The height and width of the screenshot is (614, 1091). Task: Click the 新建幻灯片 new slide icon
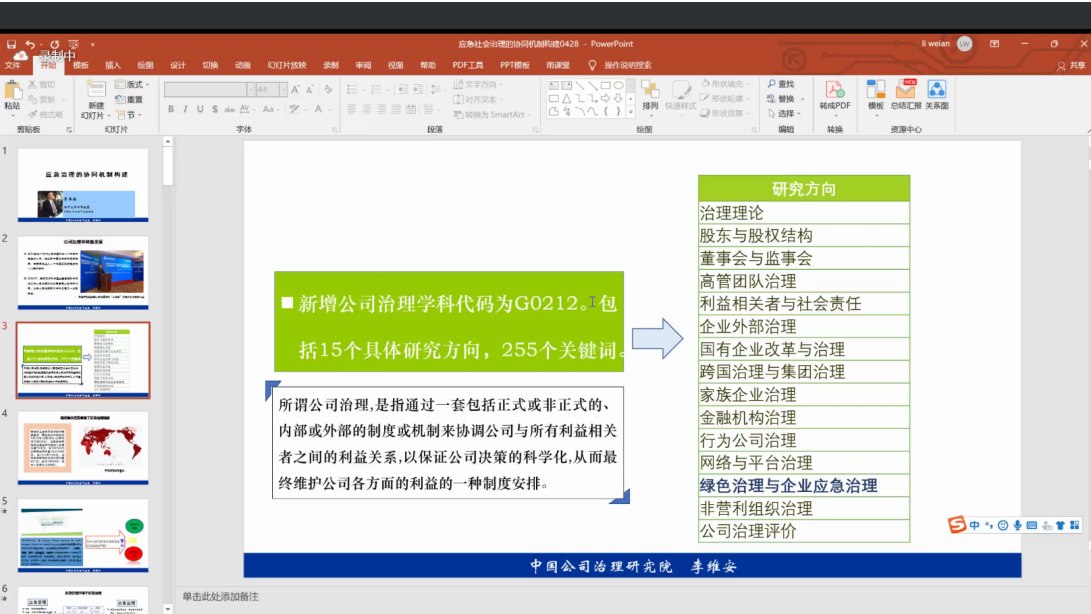click(95, 92)
